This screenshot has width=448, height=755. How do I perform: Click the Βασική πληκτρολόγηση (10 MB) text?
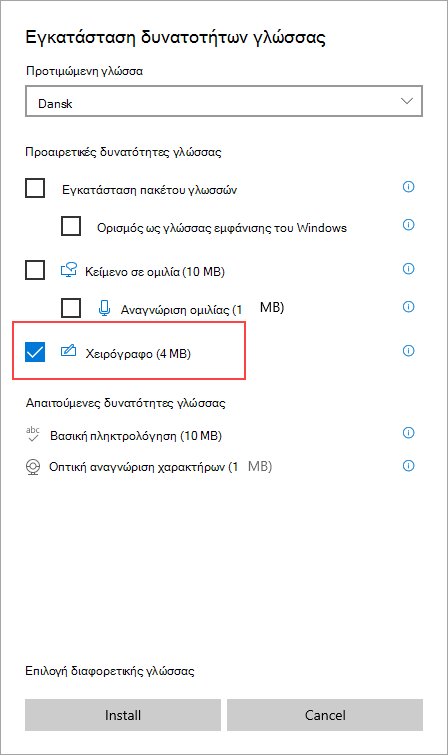(136, 436)
